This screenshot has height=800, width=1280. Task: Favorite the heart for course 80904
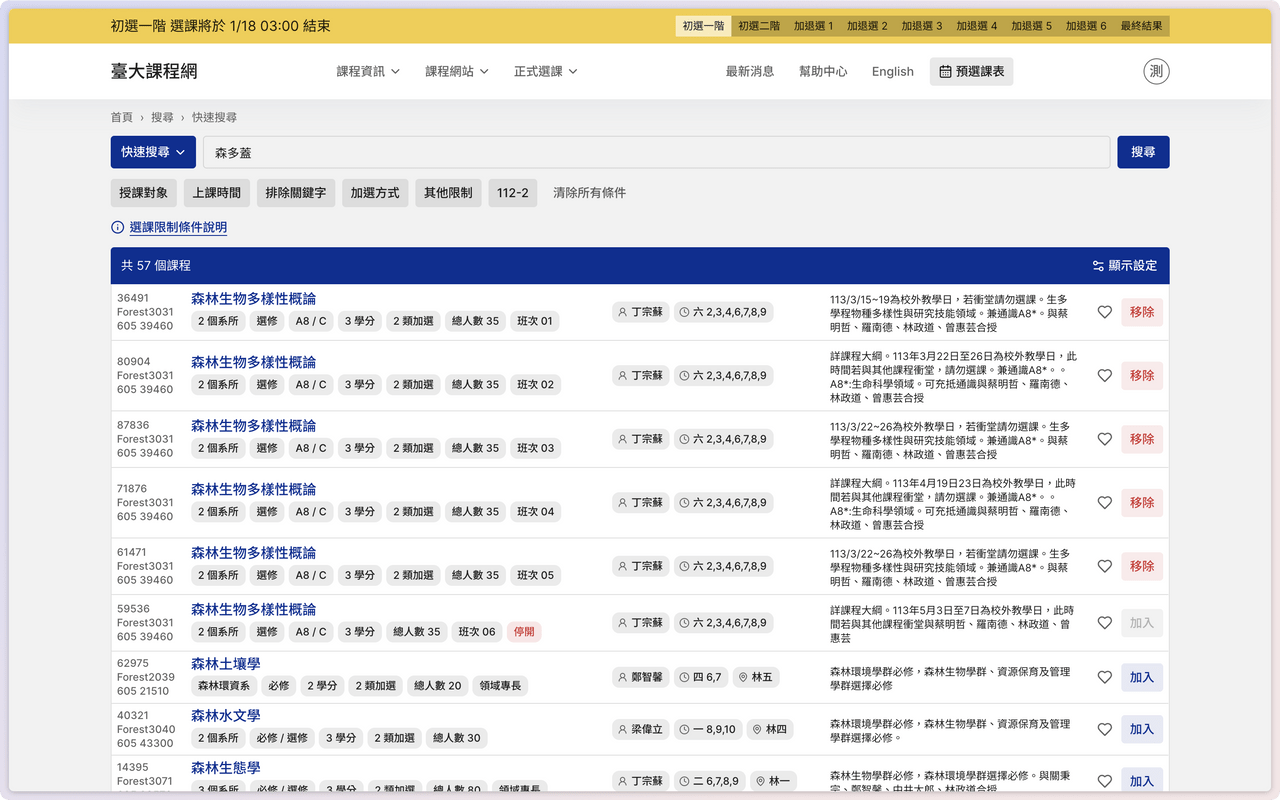tap(1104, 376)
